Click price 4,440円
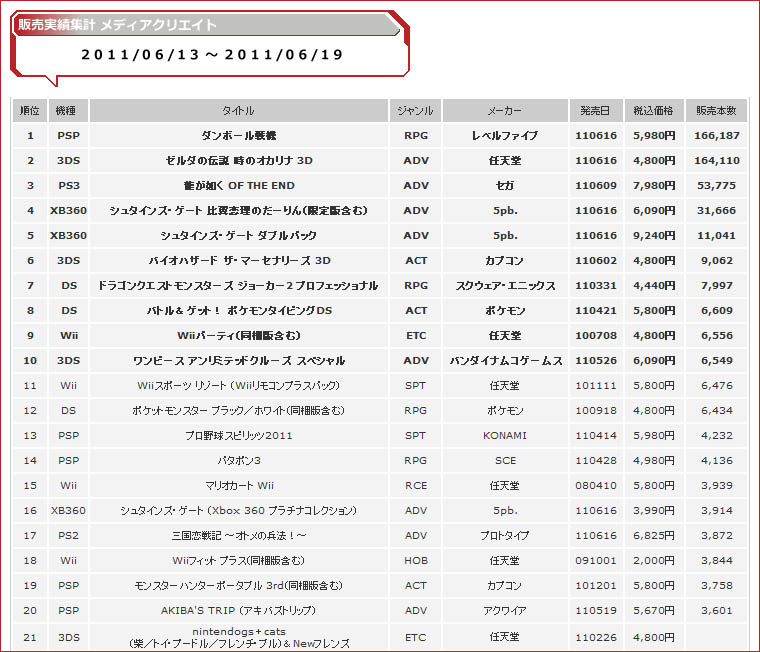The height and width of the screenshot is (652, 760). point(654,286)
